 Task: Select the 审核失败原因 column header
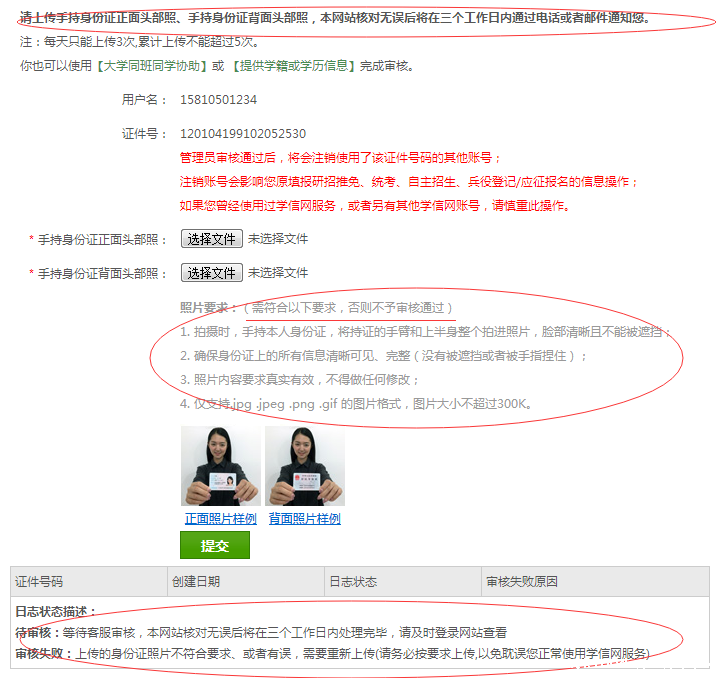[x=521, y=582]
